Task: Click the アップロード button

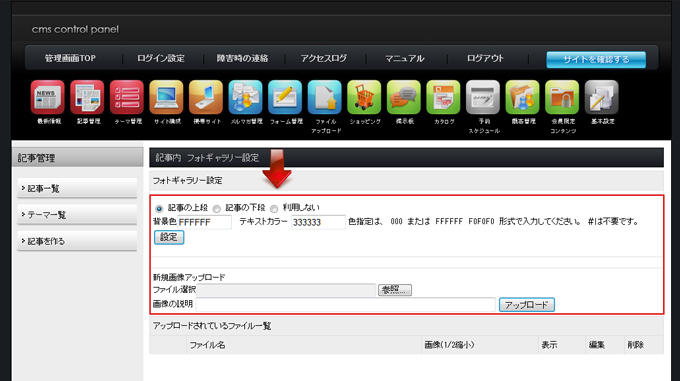Action: click(x=526, y=305)
